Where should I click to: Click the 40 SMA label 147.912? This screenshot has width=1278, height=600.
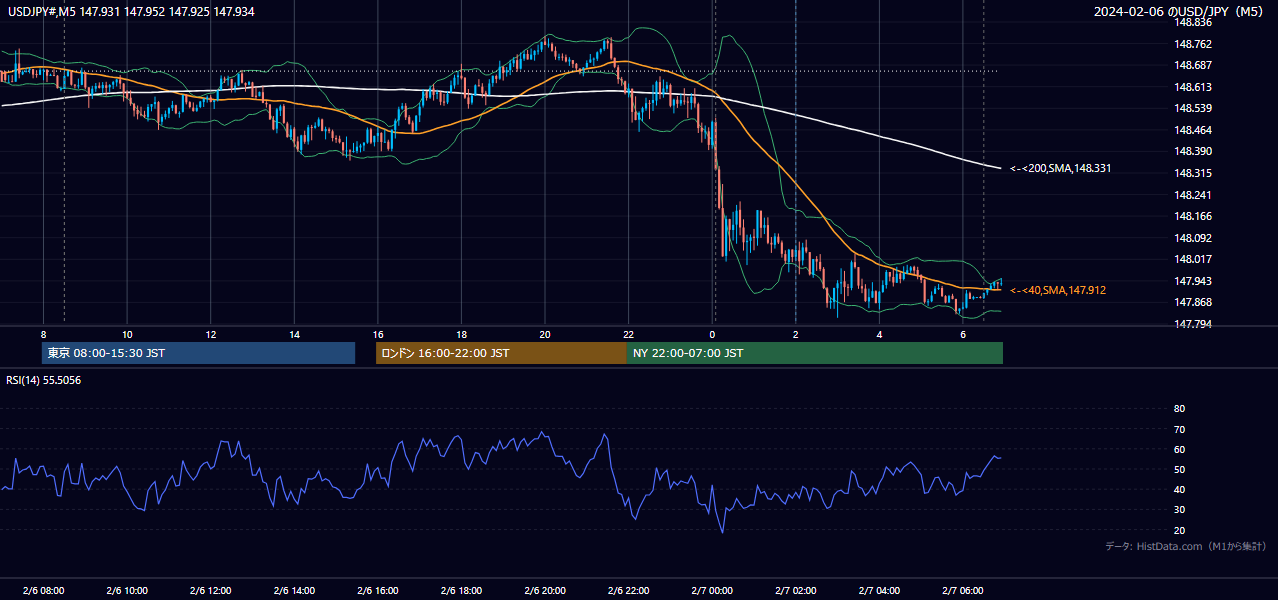pos(1058,290)
